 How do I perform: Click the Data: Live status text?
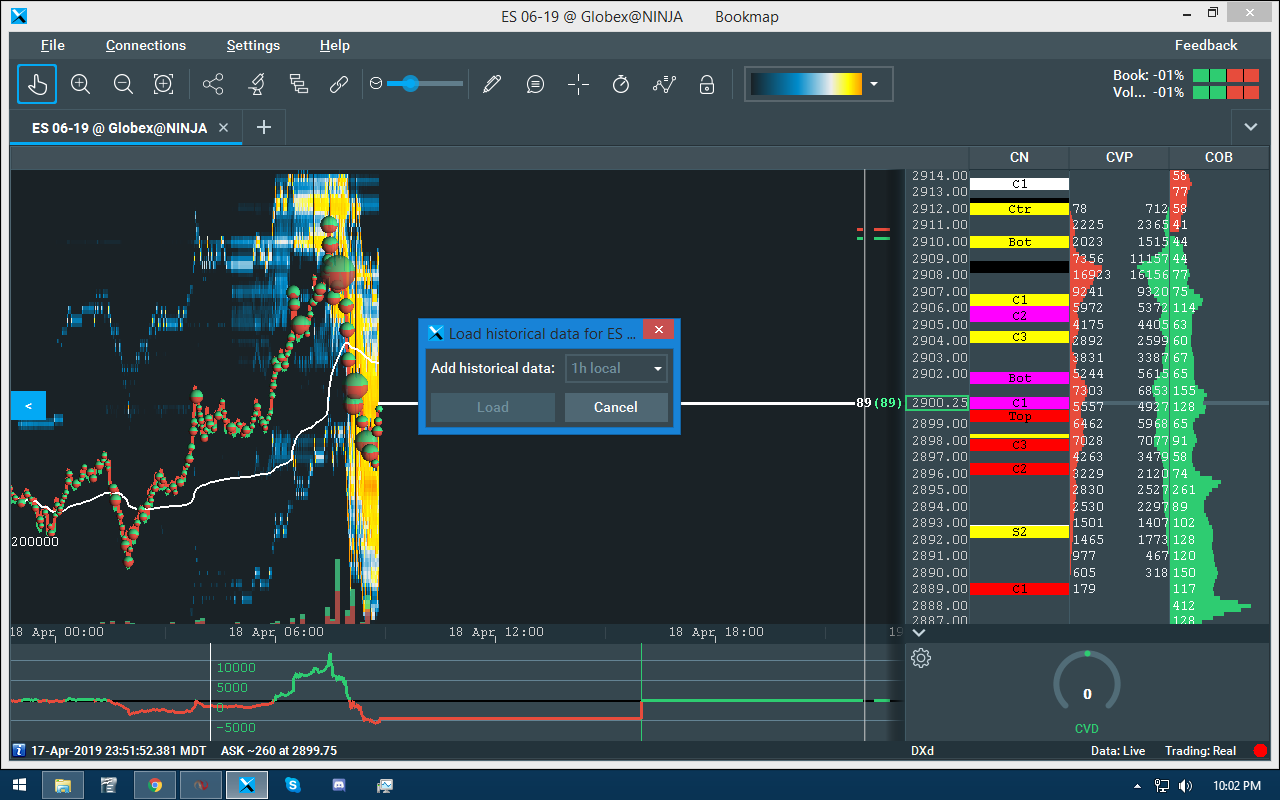coord(1118,751)
